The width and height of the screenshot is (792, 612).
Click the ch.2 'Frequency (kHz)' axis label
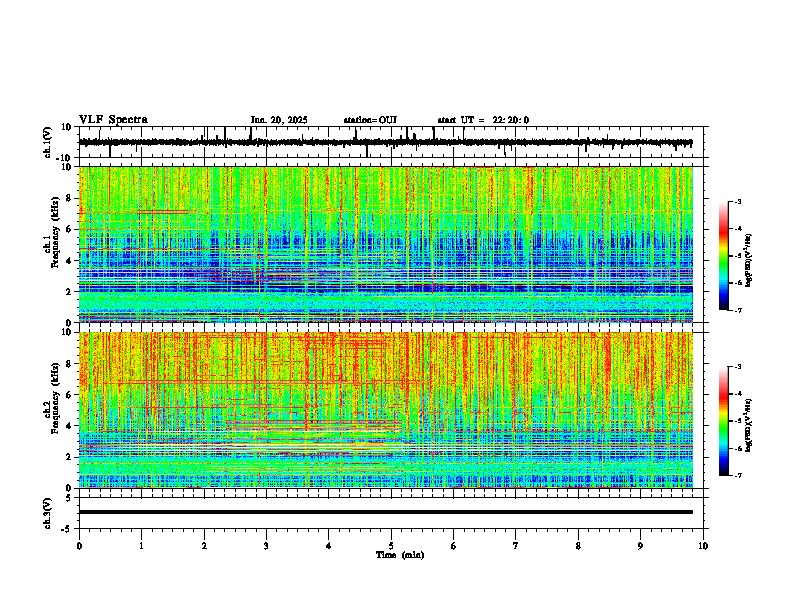pyautogui.click(x=55, y=397)
